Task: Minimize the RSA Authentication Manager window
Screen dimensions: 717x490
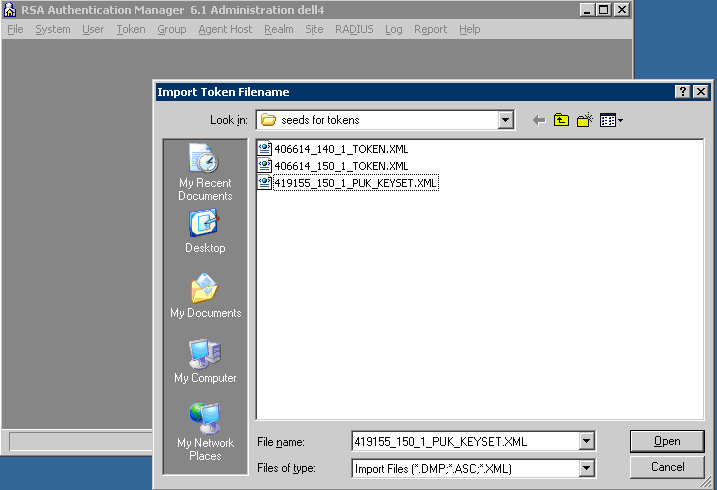Action: point(587,10)
